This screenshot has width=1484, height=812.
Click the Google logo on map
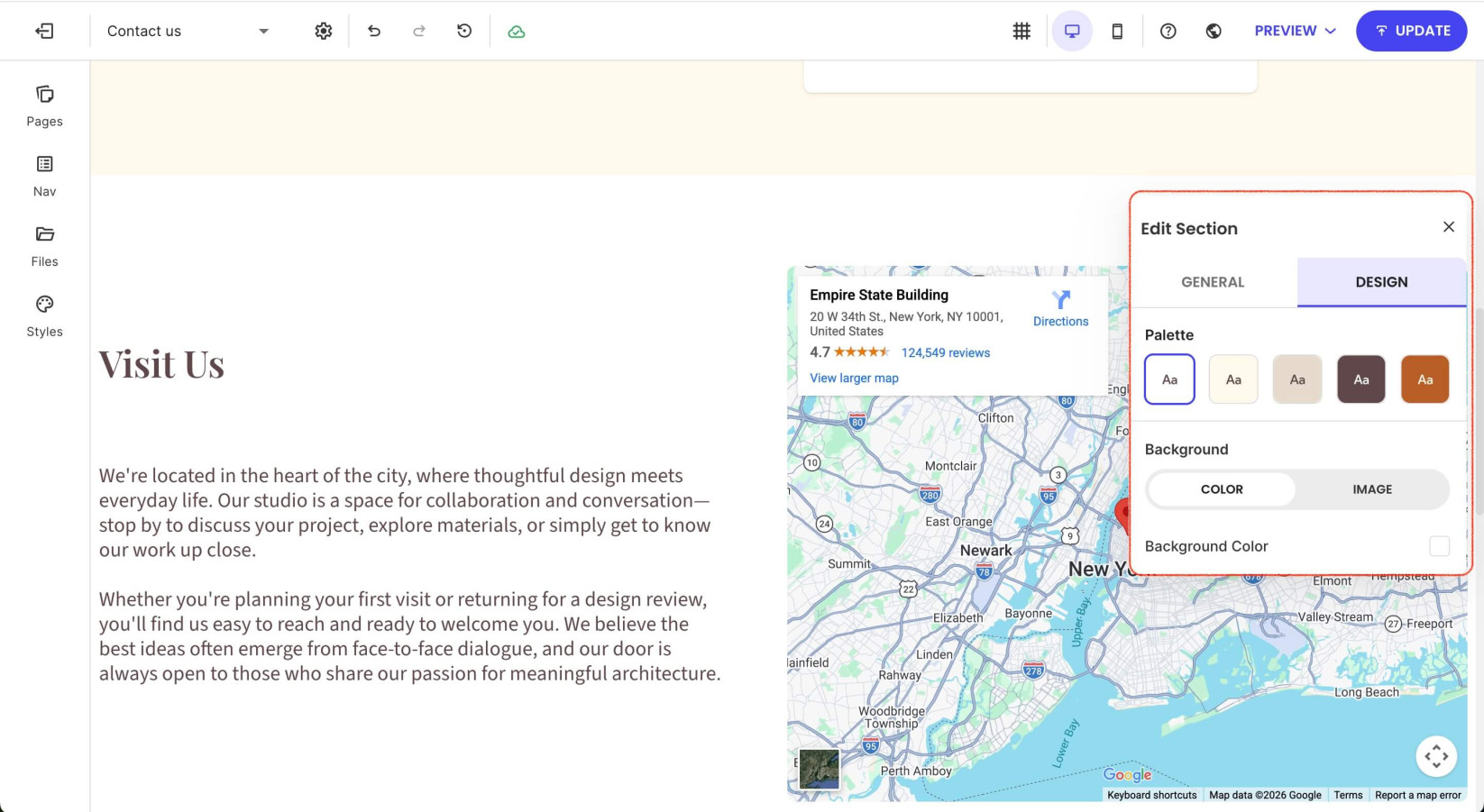click(x=1127, y=775)
